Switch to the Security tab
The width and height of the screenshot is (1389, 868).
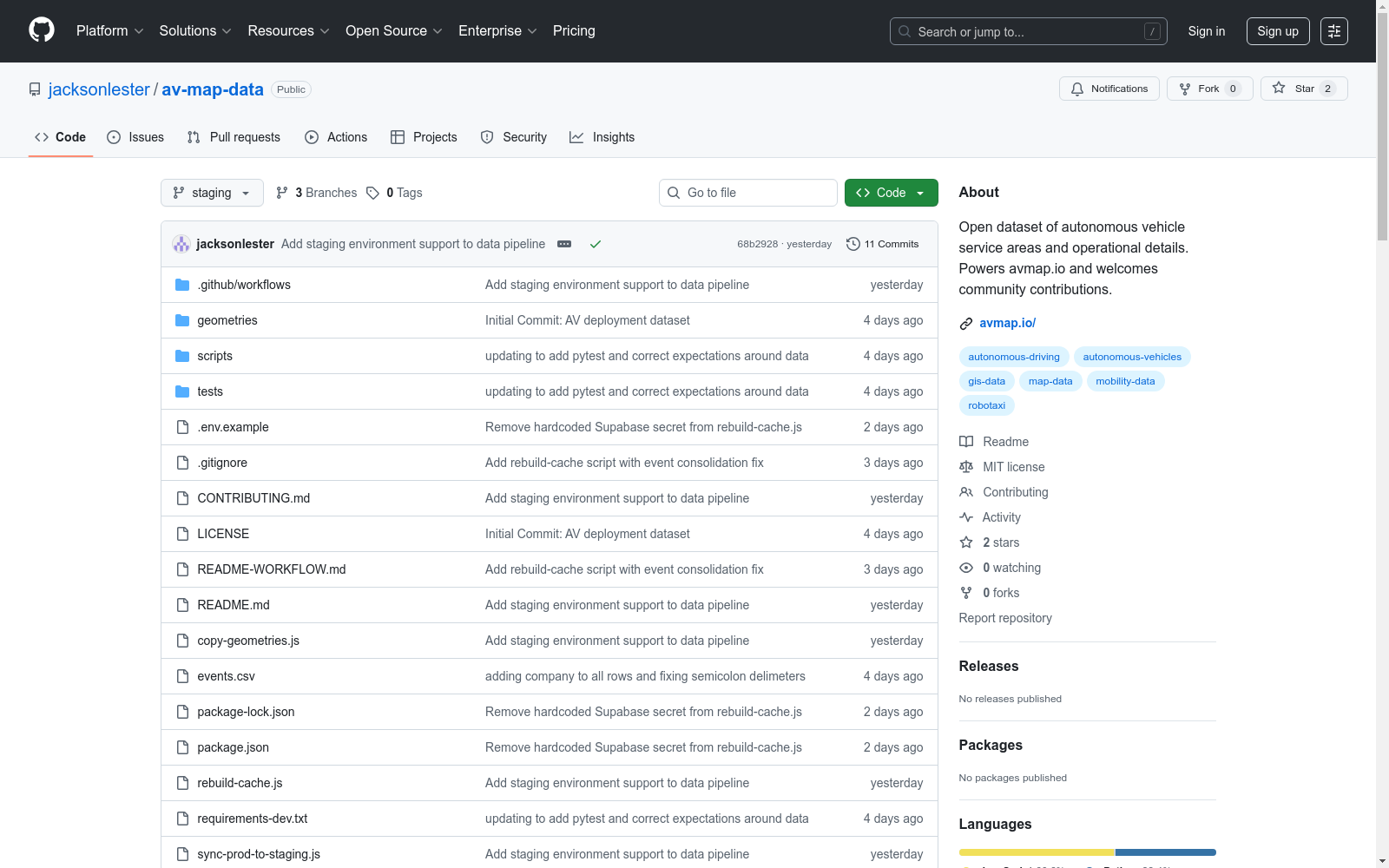click(514, 137)
